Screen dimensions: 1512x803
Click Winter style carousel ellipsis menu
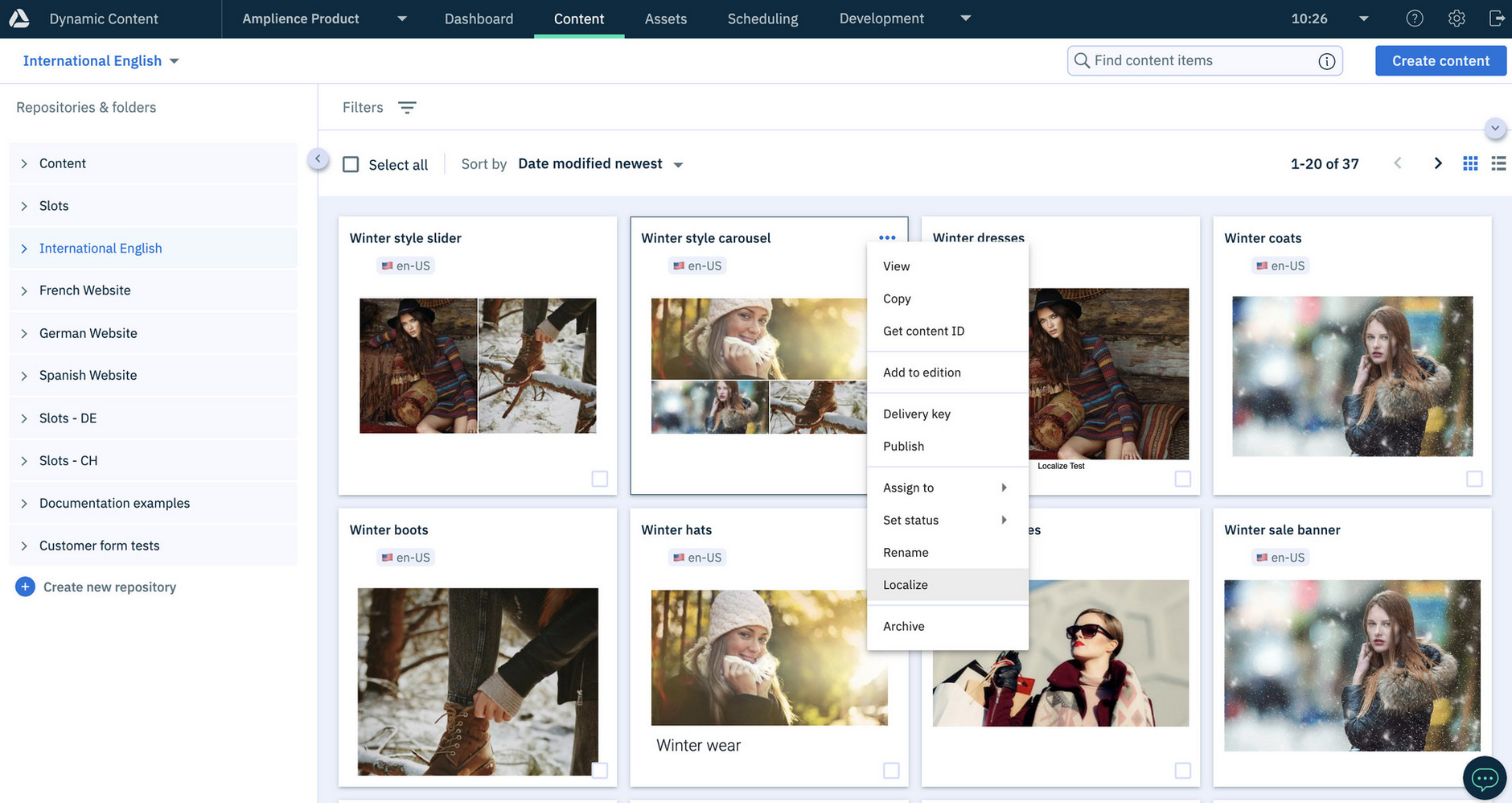coord(887,237)
